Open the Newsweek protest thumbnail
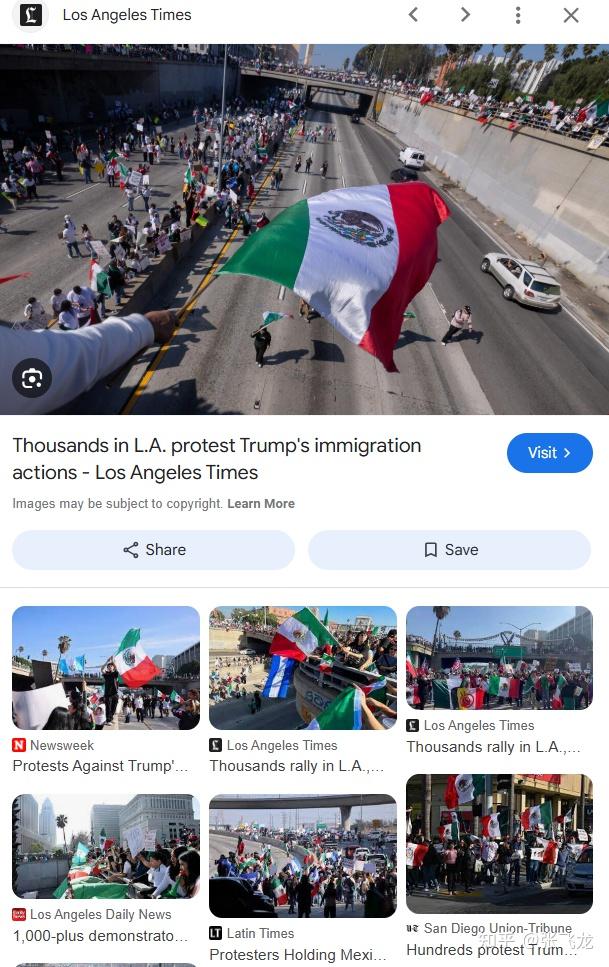Viewport: 609px width, 967px height. coord(106,668)
